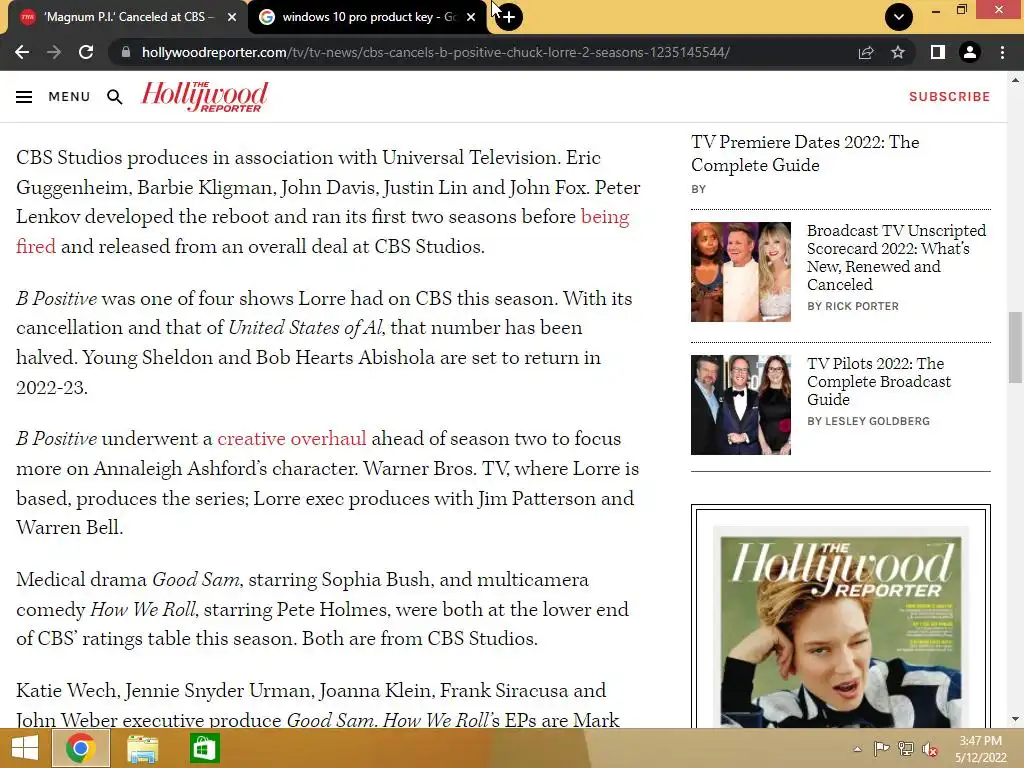Open Broadcast TV Unscripted Scorecard 2022 headline
The height and width of the screenshot is (768, 1024).
(896, 257)
